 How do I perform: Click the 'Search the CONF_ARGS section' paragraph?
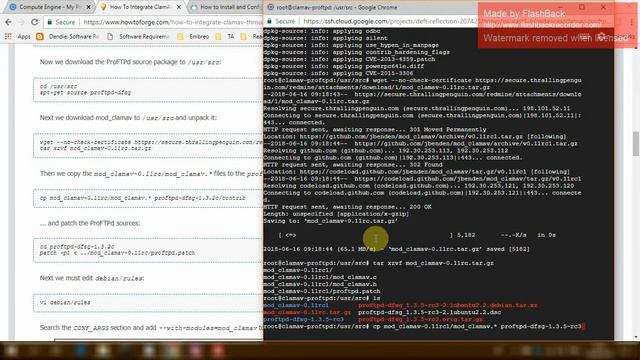pyautogui.click(x=151, y=327)
